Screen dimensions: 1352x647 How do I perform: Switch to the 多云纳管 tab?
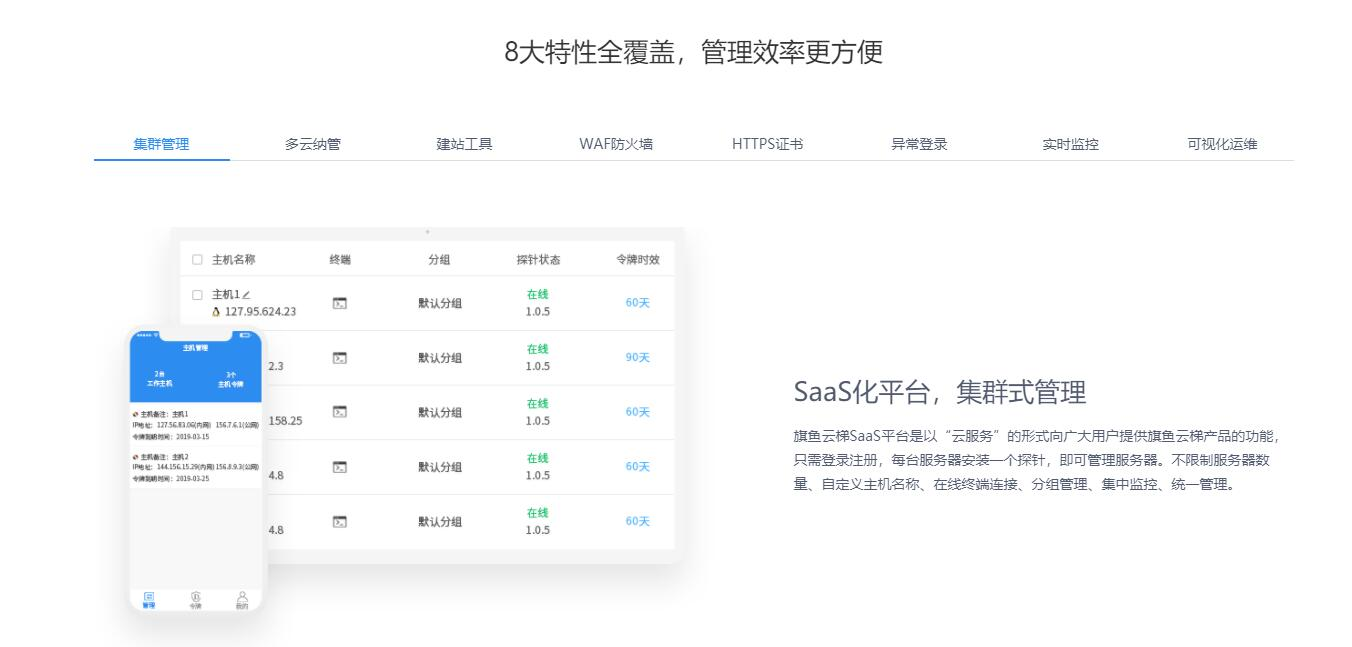tap(312, 144)
